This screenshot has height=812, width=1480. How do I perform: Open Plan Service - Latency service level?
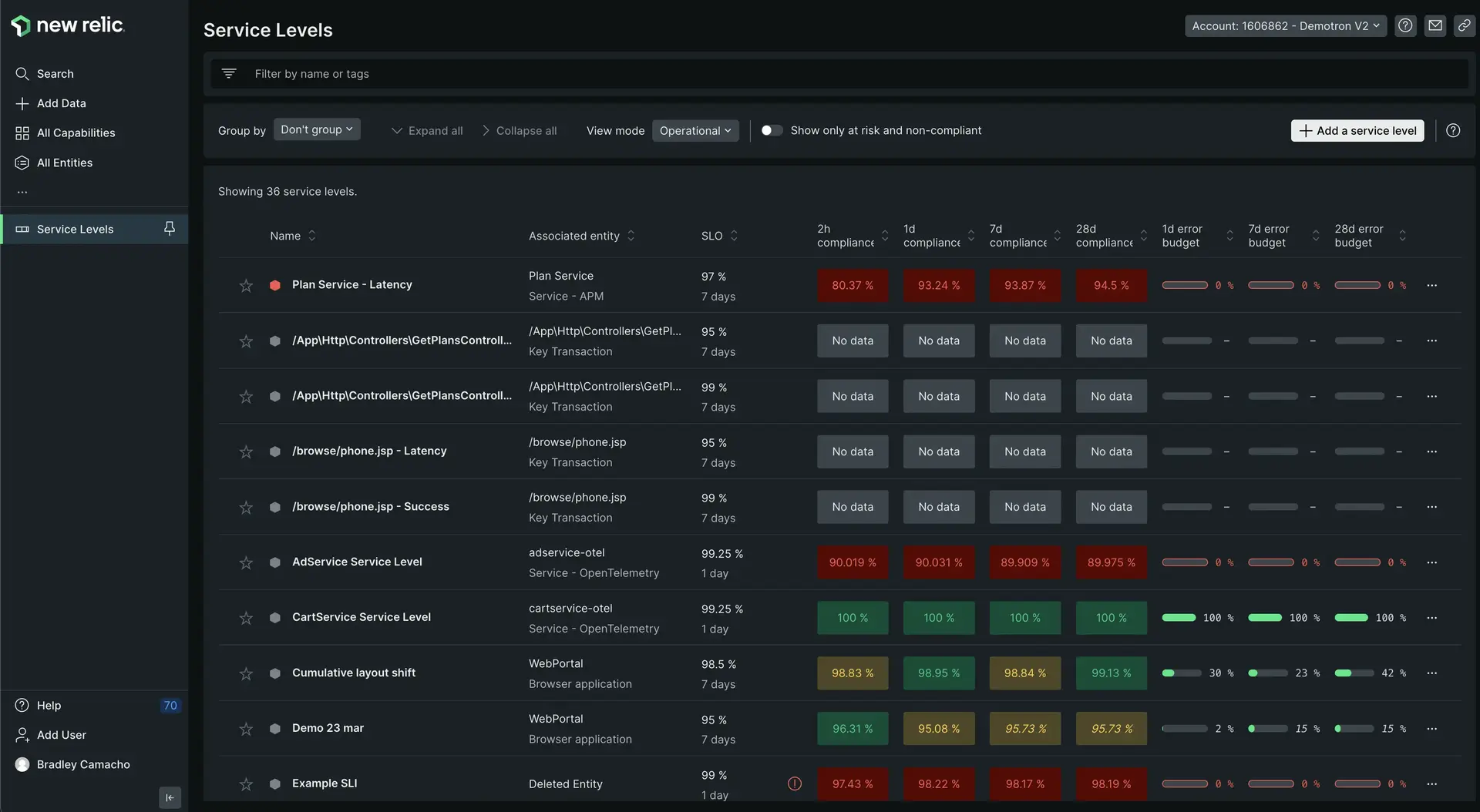[351, 284]
